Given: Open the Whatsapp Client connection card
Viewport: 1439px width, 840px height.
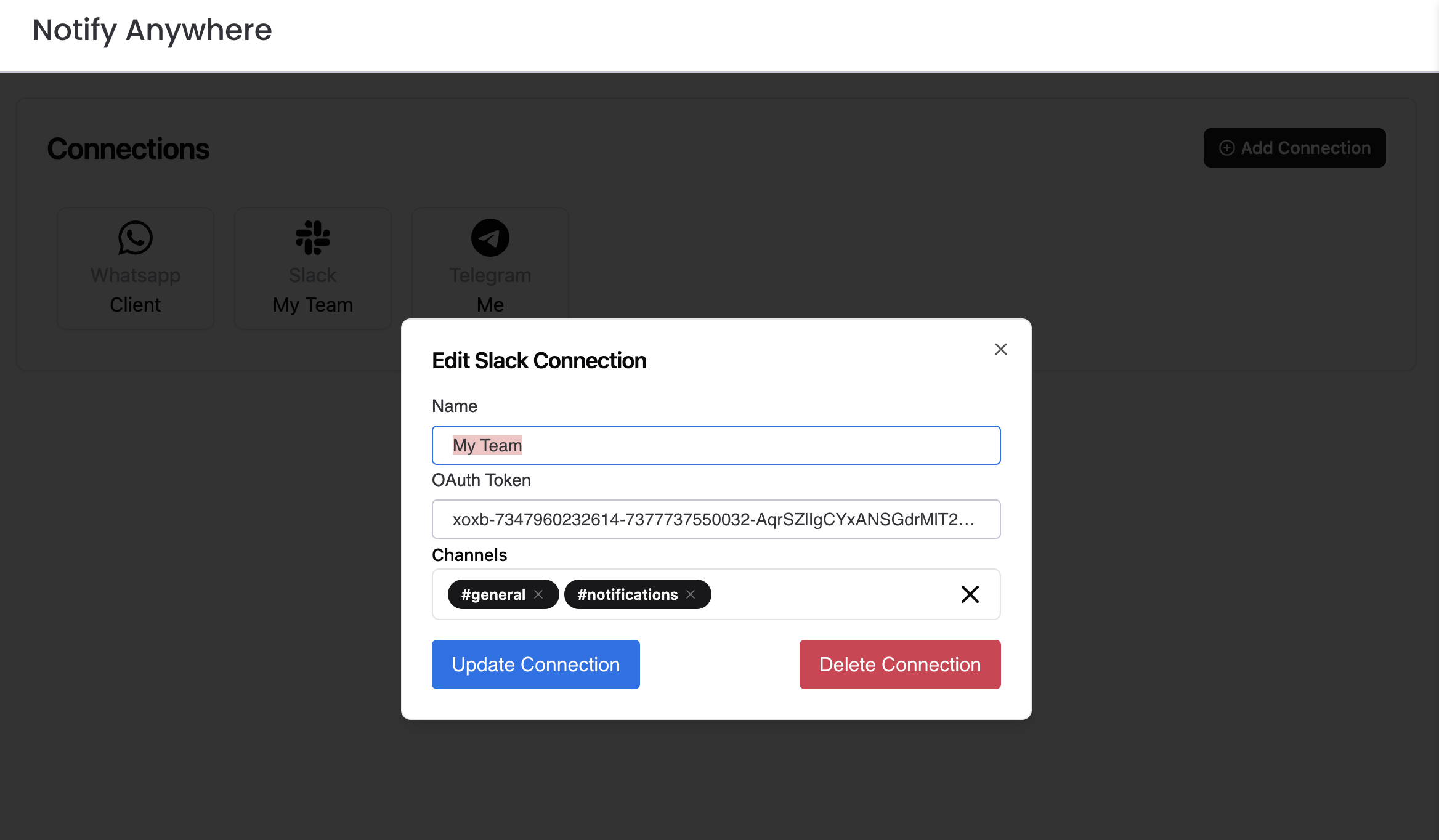Looking at the screenshot, I should pos(136,269).
